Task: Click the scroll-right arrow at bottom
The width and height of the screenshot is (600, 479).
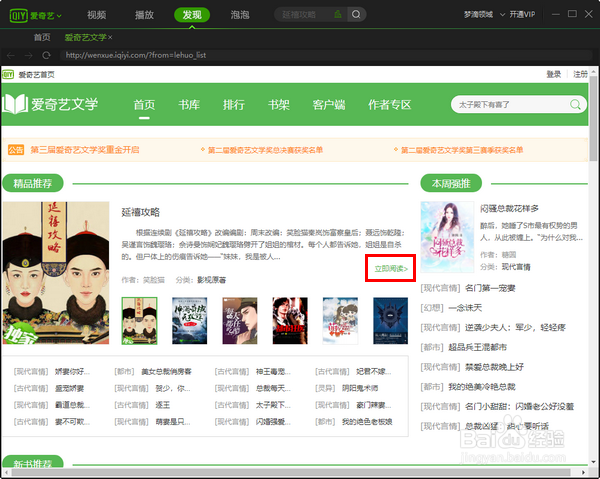Action: tap(584, 472)
